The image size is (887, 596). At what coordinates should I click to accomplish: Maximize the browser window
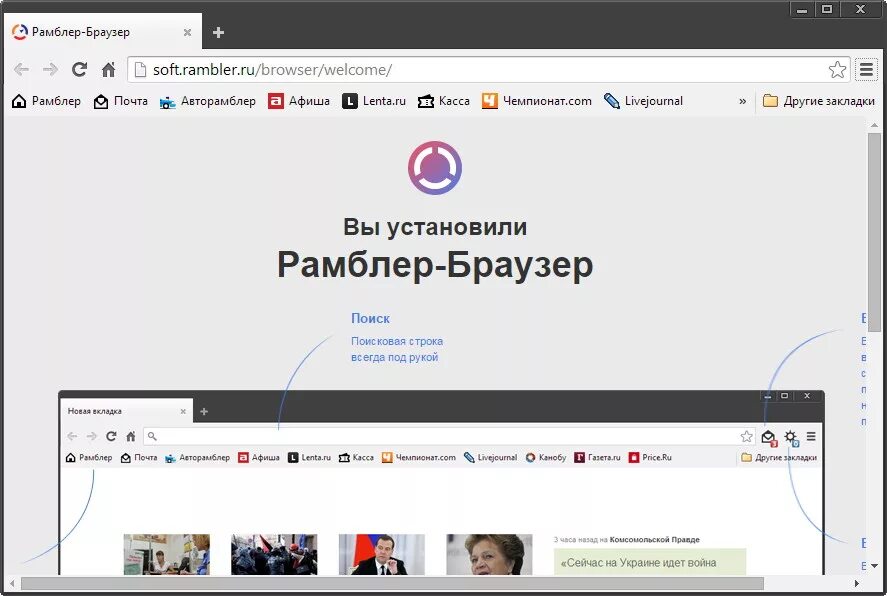[827, 10]
